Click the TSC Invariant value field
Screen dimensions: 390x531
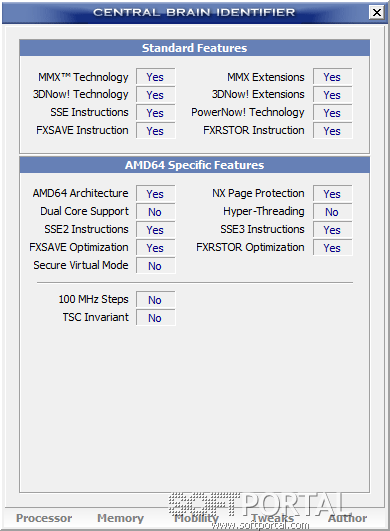point(156,318)
